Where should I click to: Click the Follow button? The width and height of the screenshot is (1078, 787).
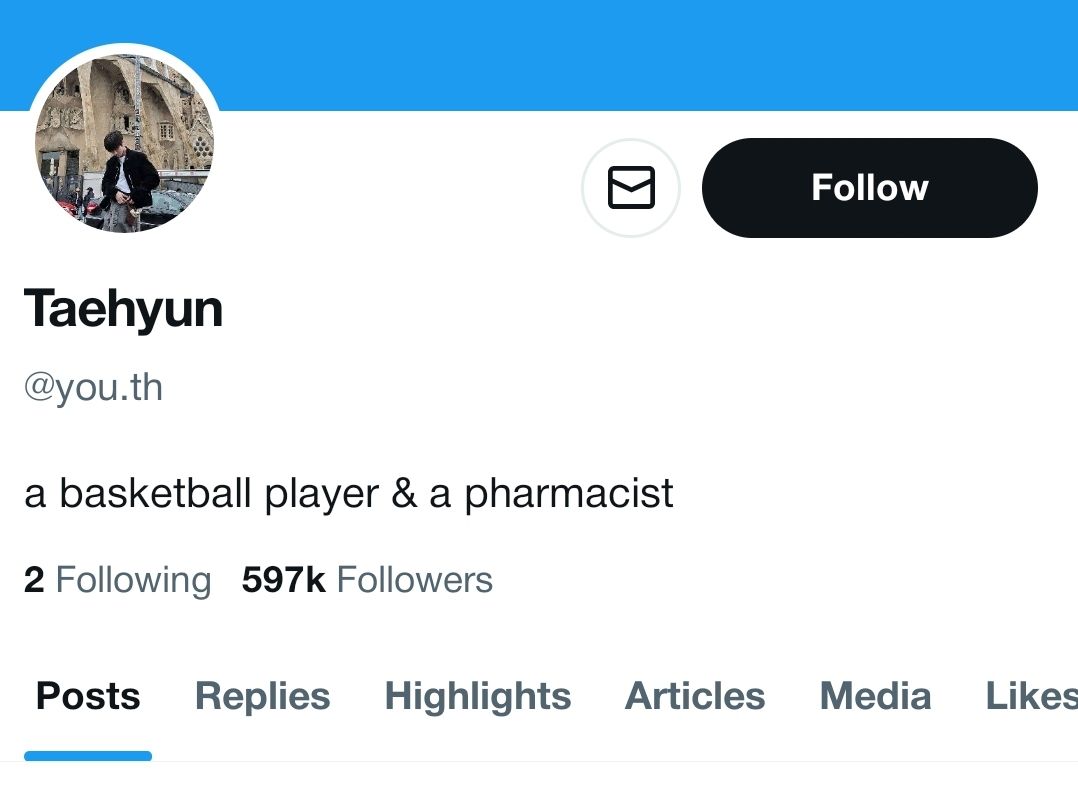869,188
